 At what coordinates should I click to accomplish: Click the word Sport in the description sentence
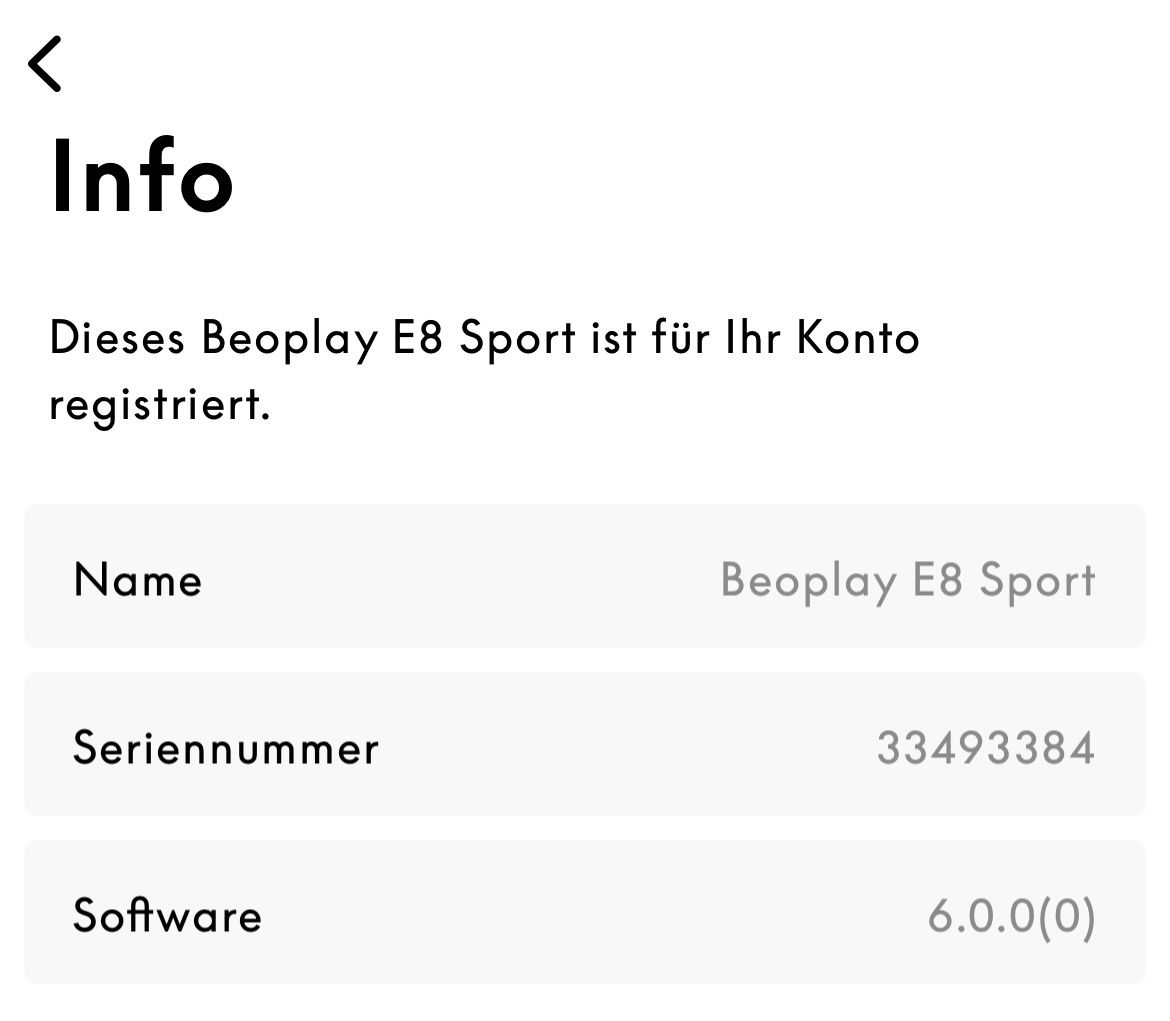point(518,340)
